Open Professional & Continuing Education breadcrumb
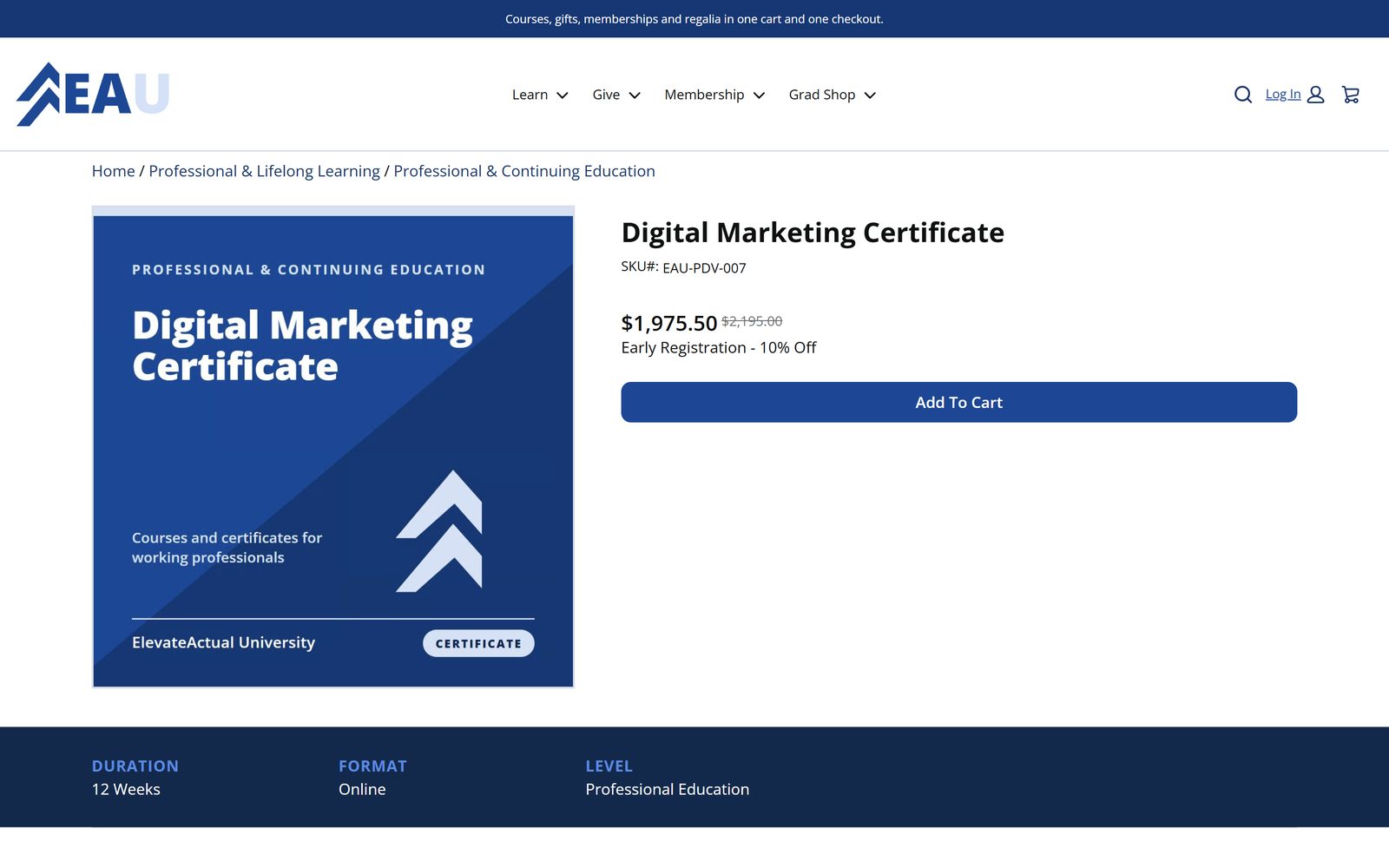This screenshot has width=1389, height=868. [x=524, y=171]
